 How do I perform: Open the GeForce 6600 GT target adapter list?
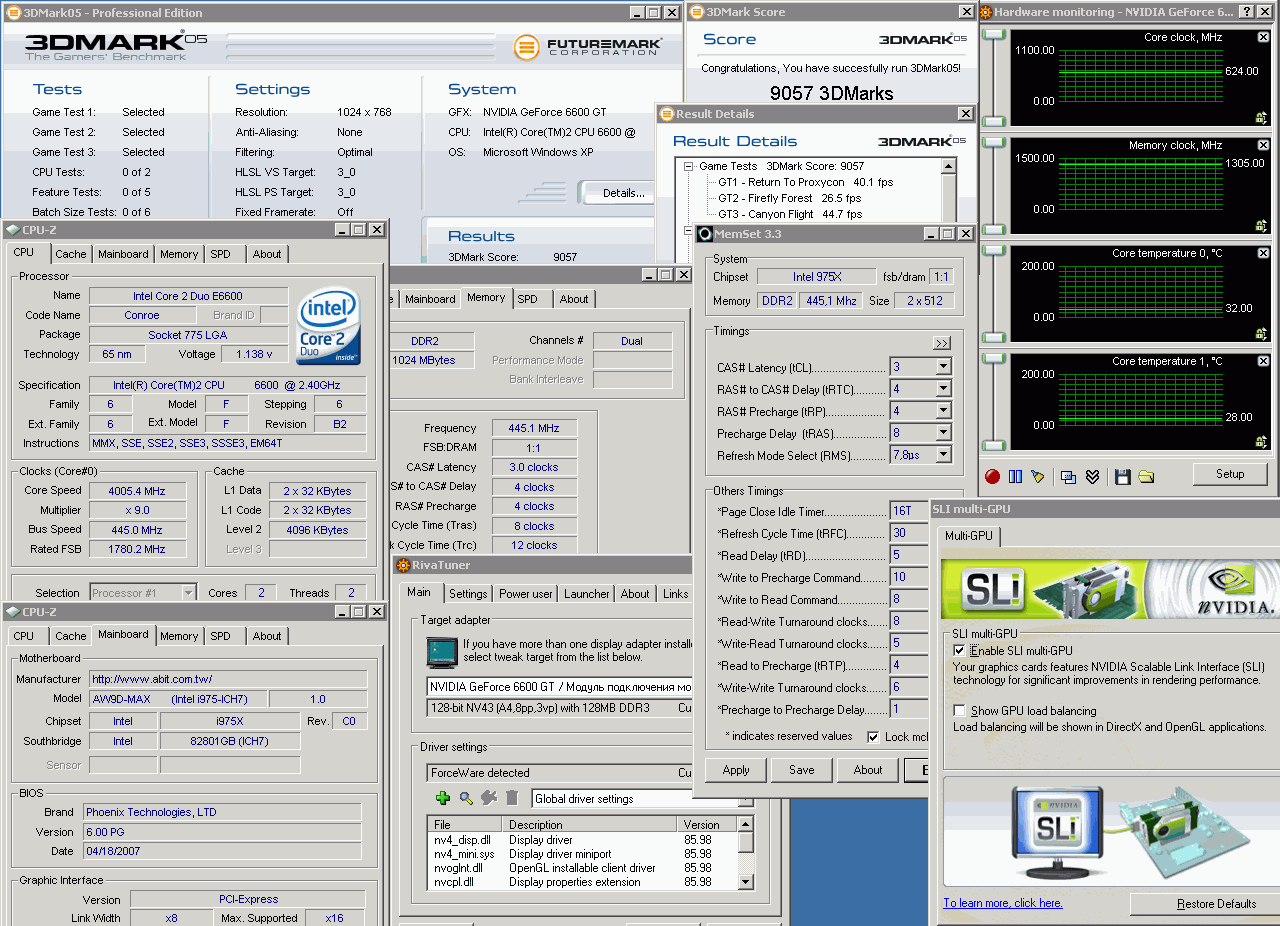click(558, 687)
